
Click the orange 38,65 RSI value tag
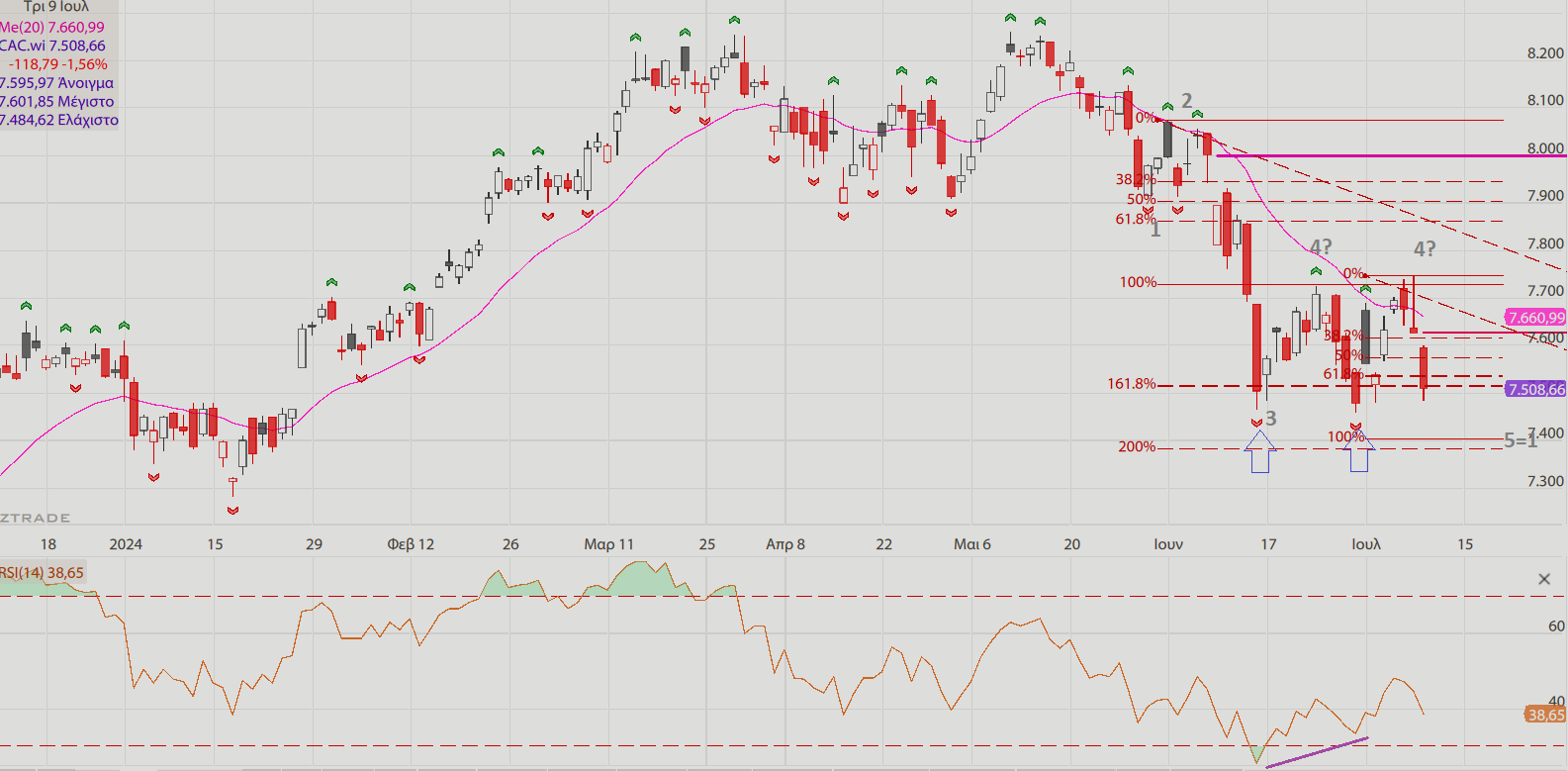[x=1546, y=715]
